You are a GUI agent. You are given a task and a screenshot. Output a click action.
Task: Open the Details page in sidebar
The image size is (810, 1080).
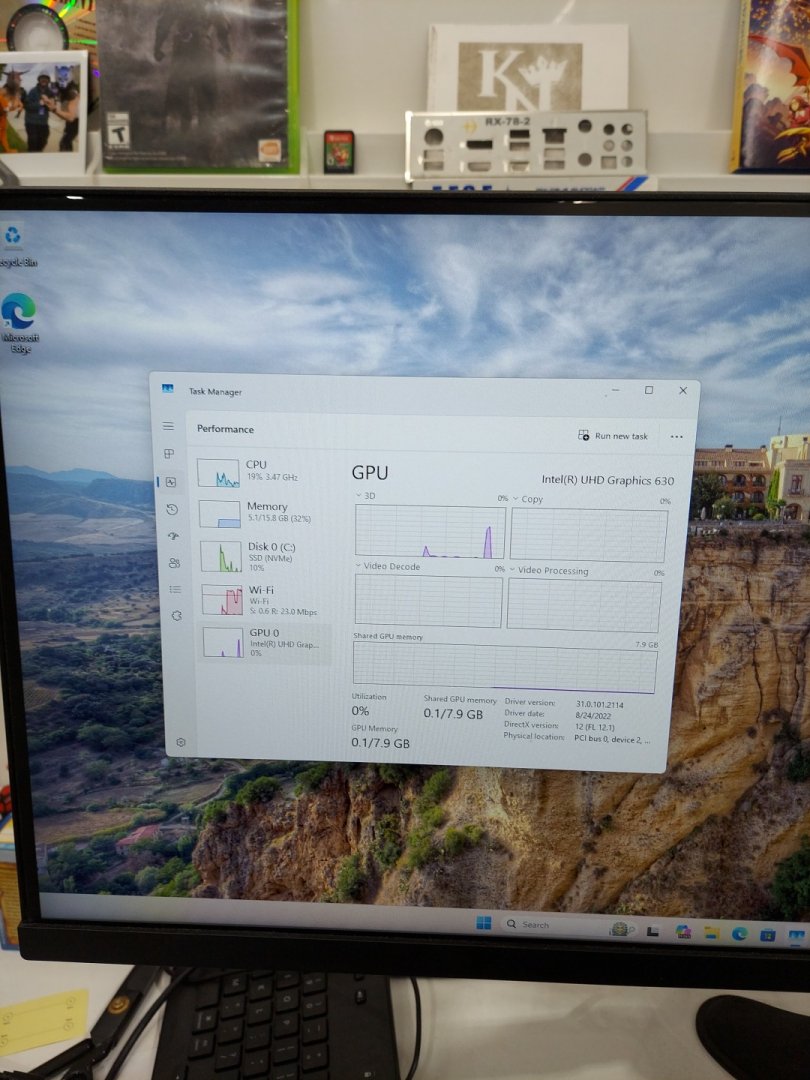point(176,590)
